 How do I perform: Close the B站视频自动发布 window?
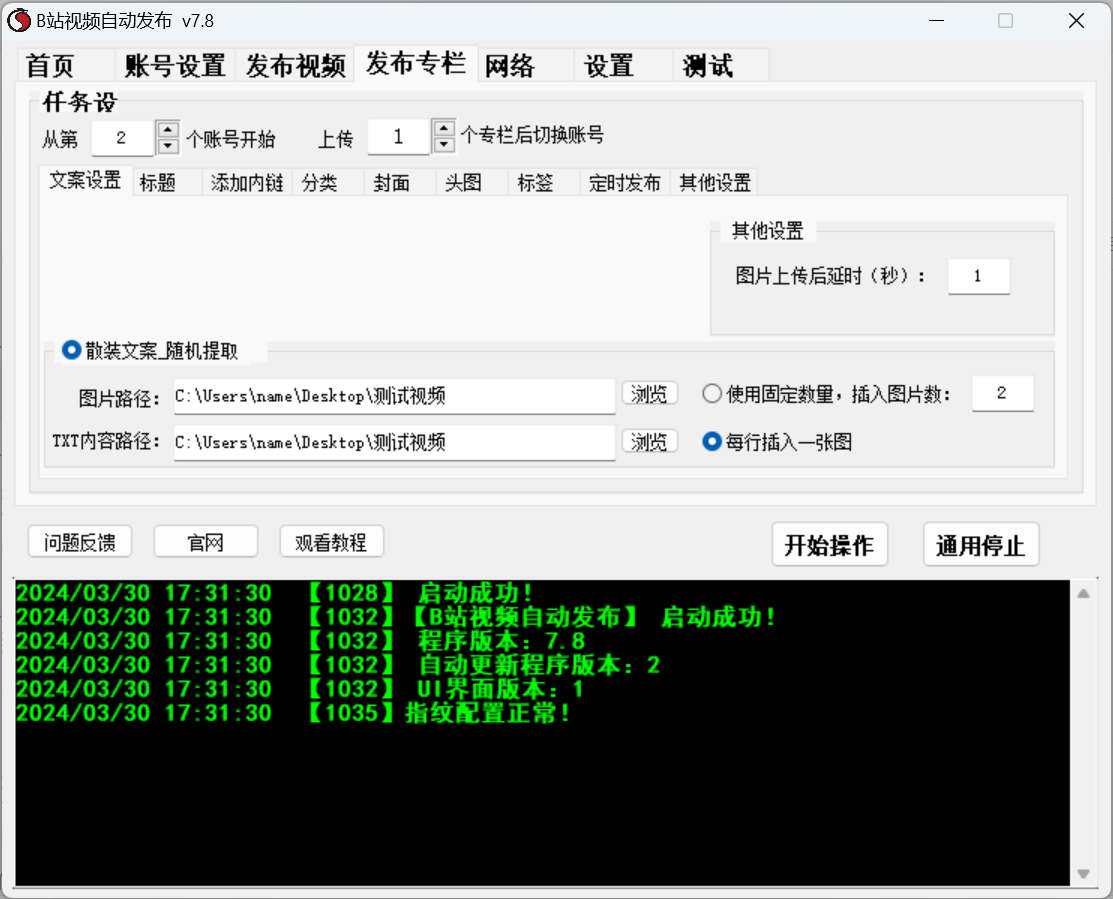tap(1076, 21)
